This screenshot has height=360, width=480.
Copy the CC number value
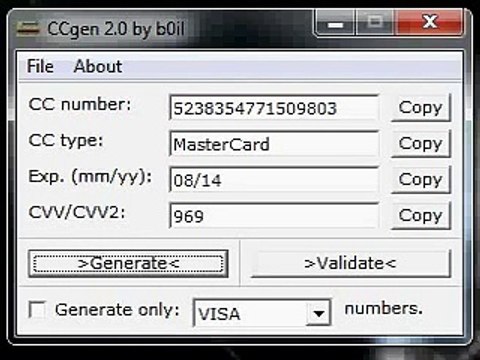pos(421,108)
